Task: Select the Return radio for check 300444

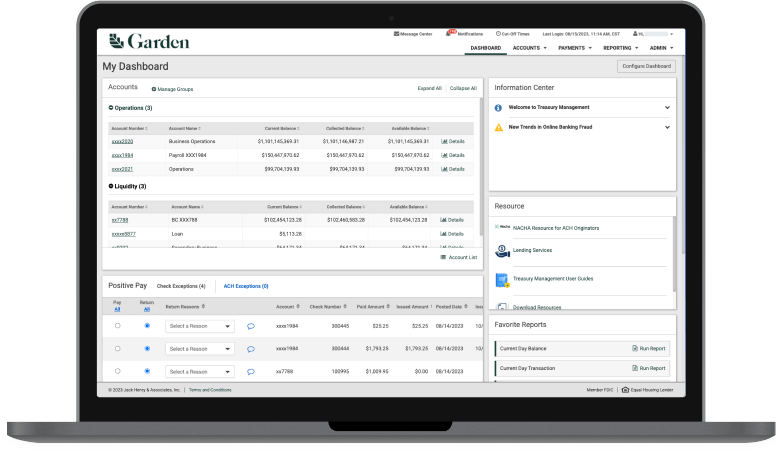Action: coord(147,348)
